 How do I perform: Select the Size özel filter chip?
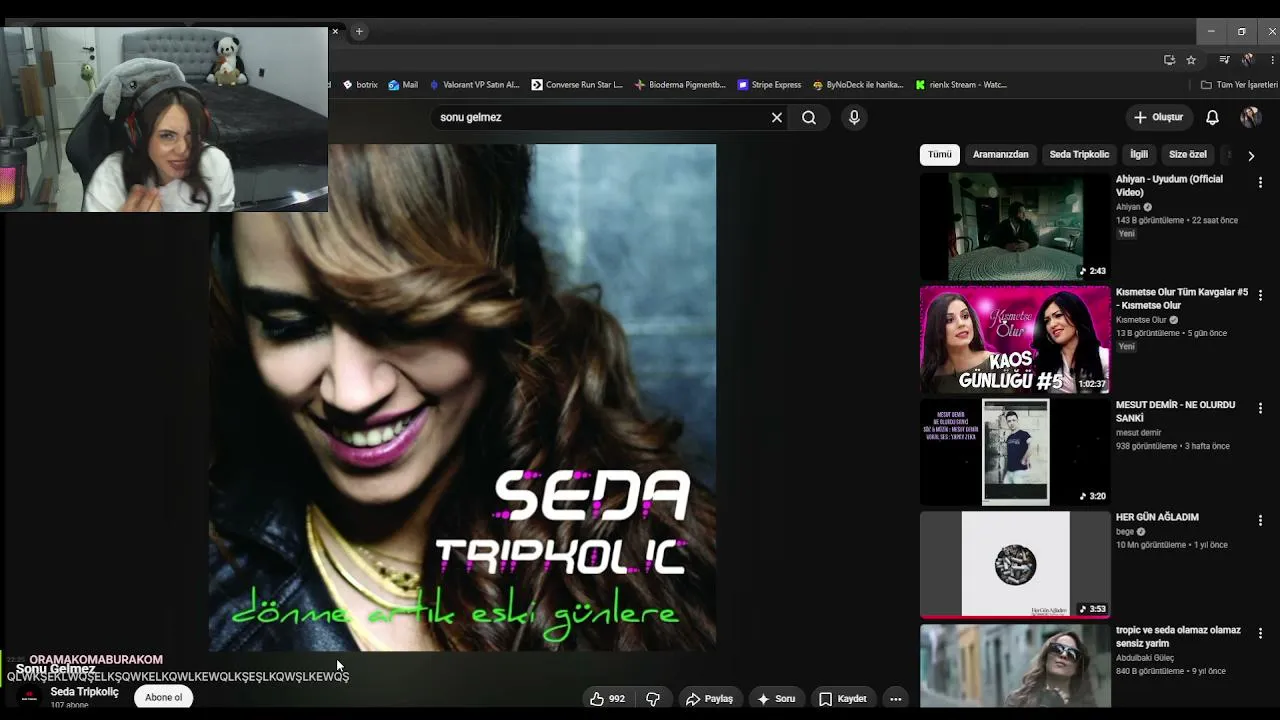pos(1188,155)
